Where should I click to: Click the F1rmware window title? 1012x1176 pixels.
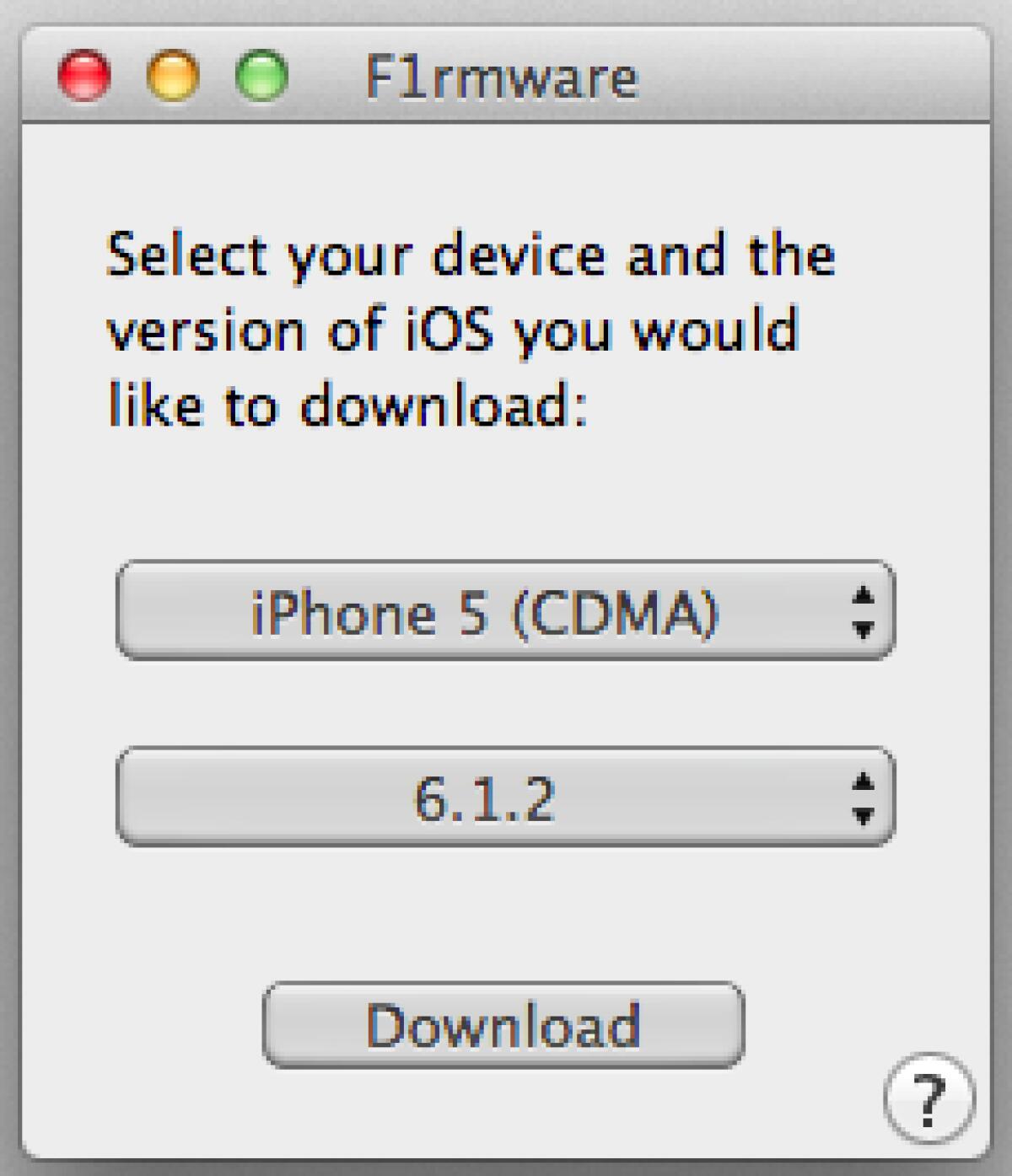click(502, 78)
